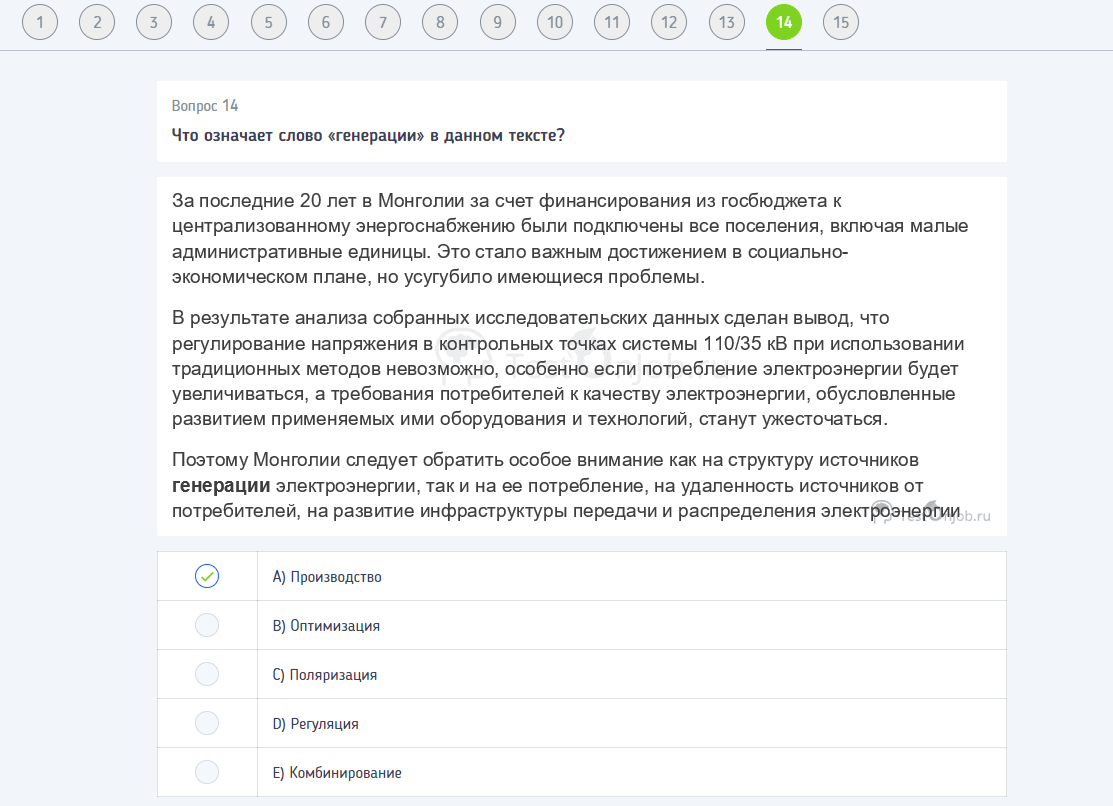Select answer D) Регуляция

coord(207,722)
